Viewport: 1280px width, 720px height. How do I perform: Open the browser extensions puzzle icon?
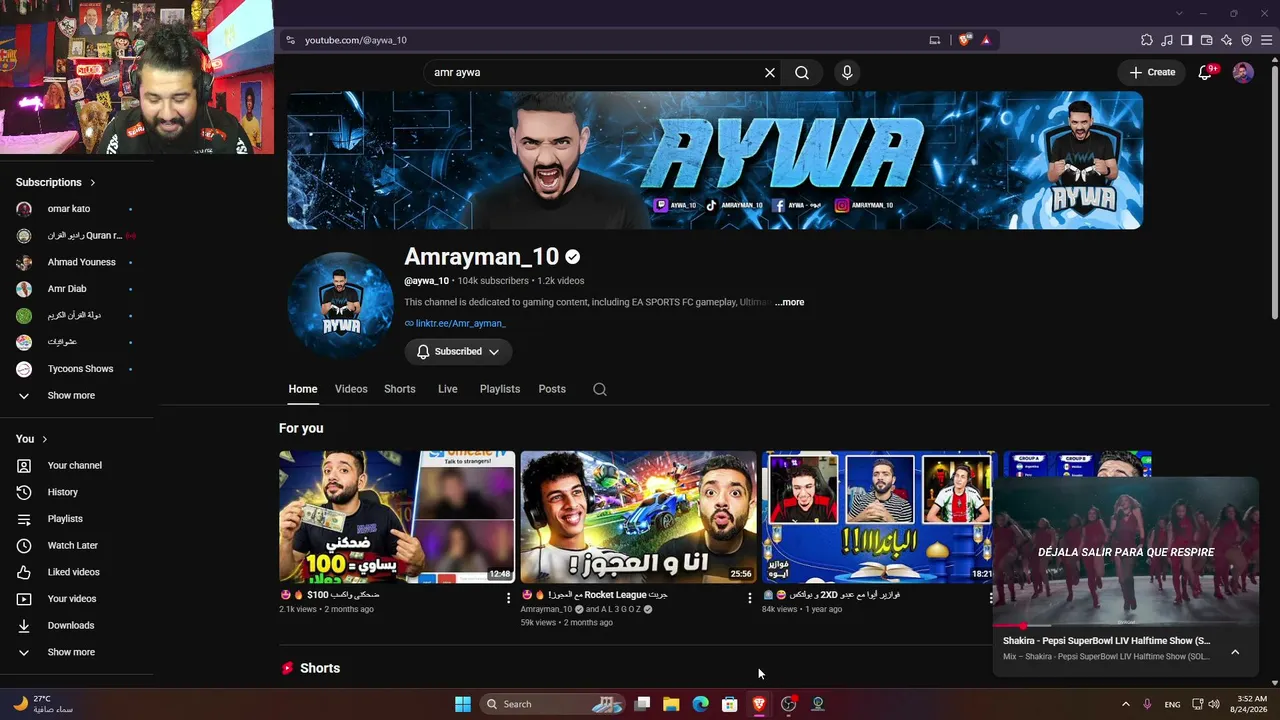1147,40
